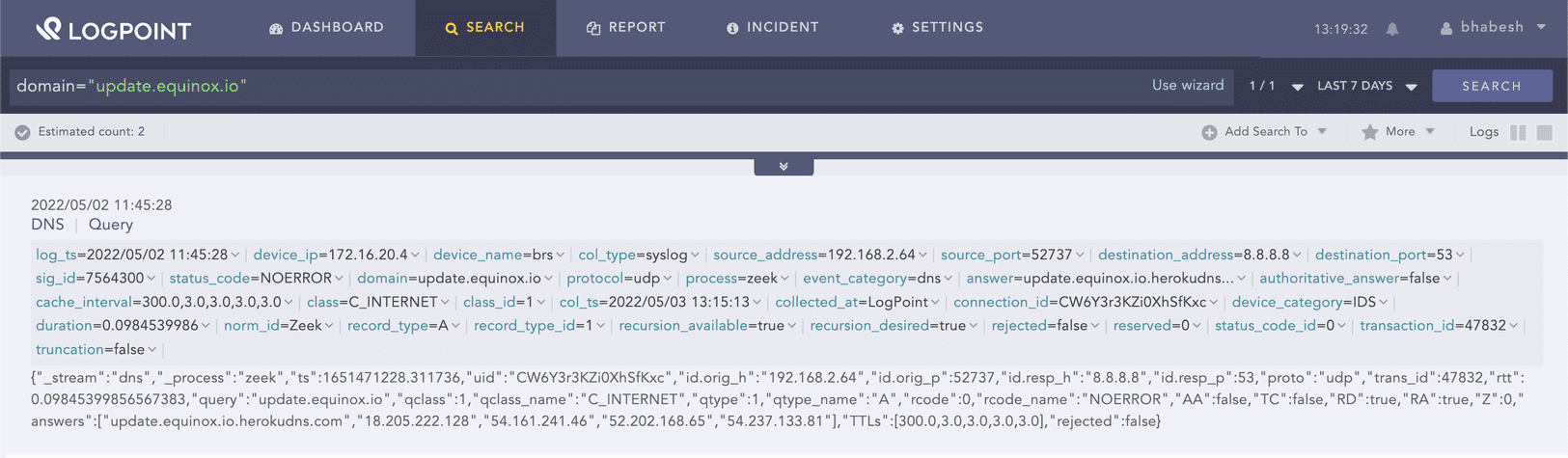Open the notifications bell
This screenshot has width=1568, height=458.
point(1392,29)
